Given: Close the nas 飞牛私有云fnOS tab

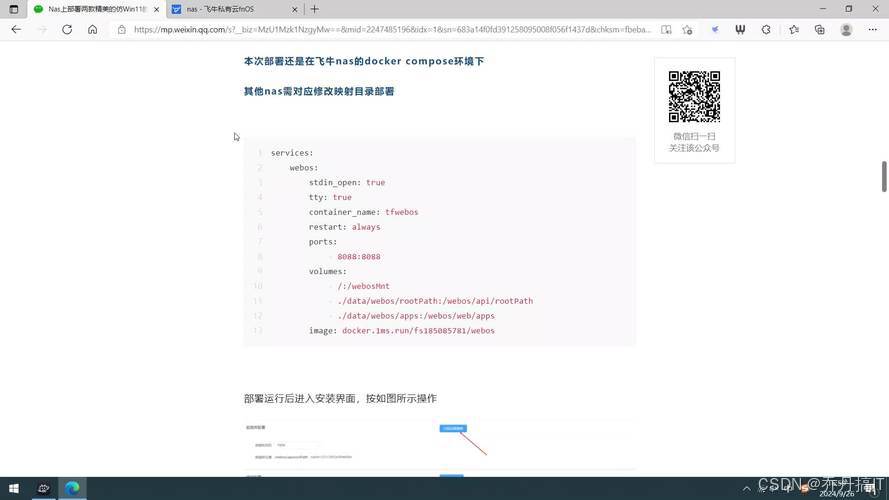Looking at the screenshot, I should coord(295,10).
